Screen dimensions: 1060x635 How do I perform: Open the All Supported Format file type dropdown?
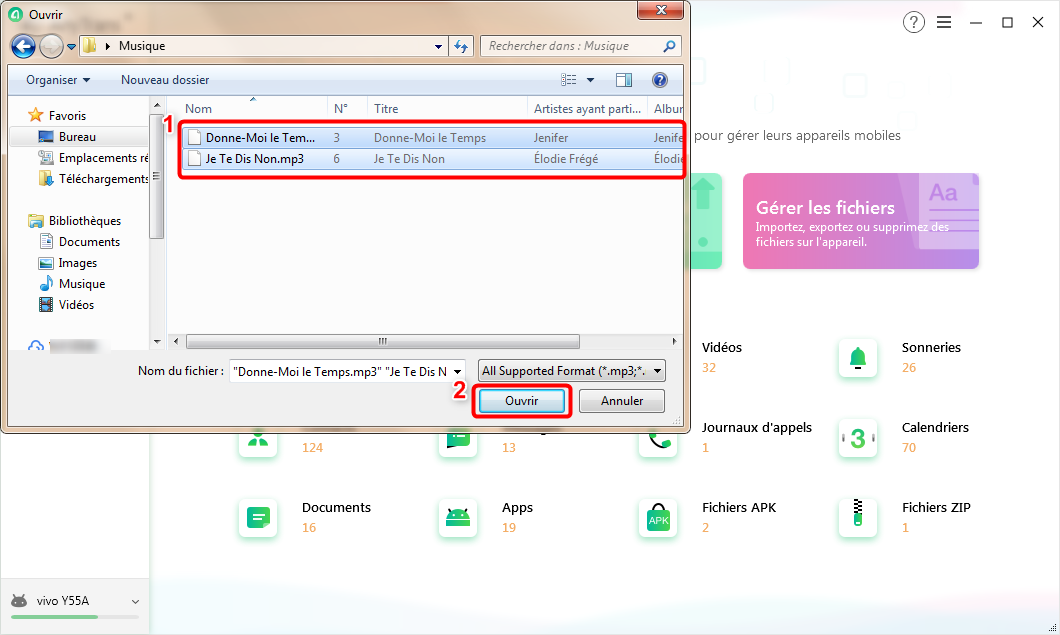570,370
